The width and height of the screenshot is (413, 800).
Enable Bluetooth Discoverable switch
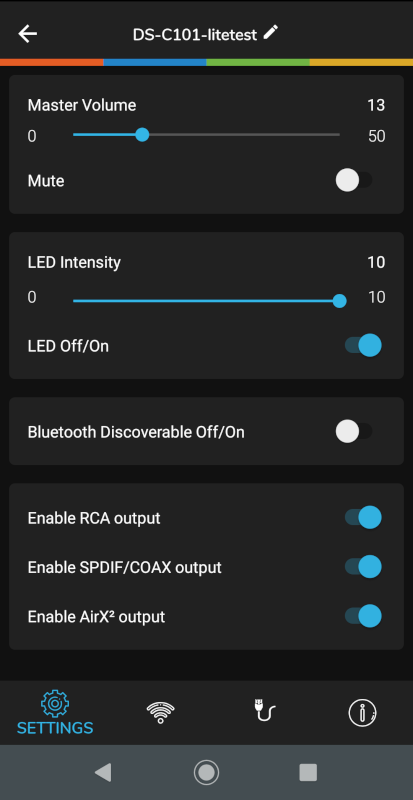tap(354, 432)
